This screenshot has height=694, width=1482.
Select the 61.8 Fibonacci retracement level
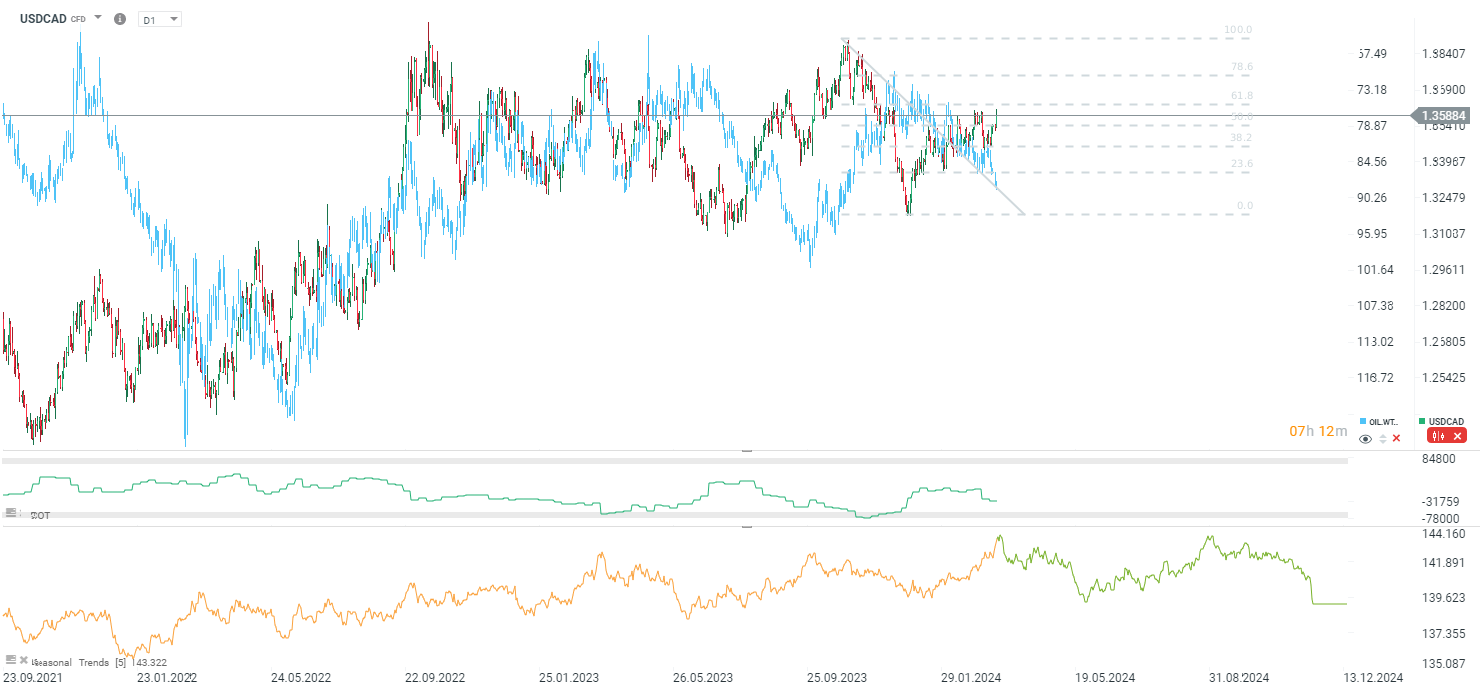(x=1240, y=96)
